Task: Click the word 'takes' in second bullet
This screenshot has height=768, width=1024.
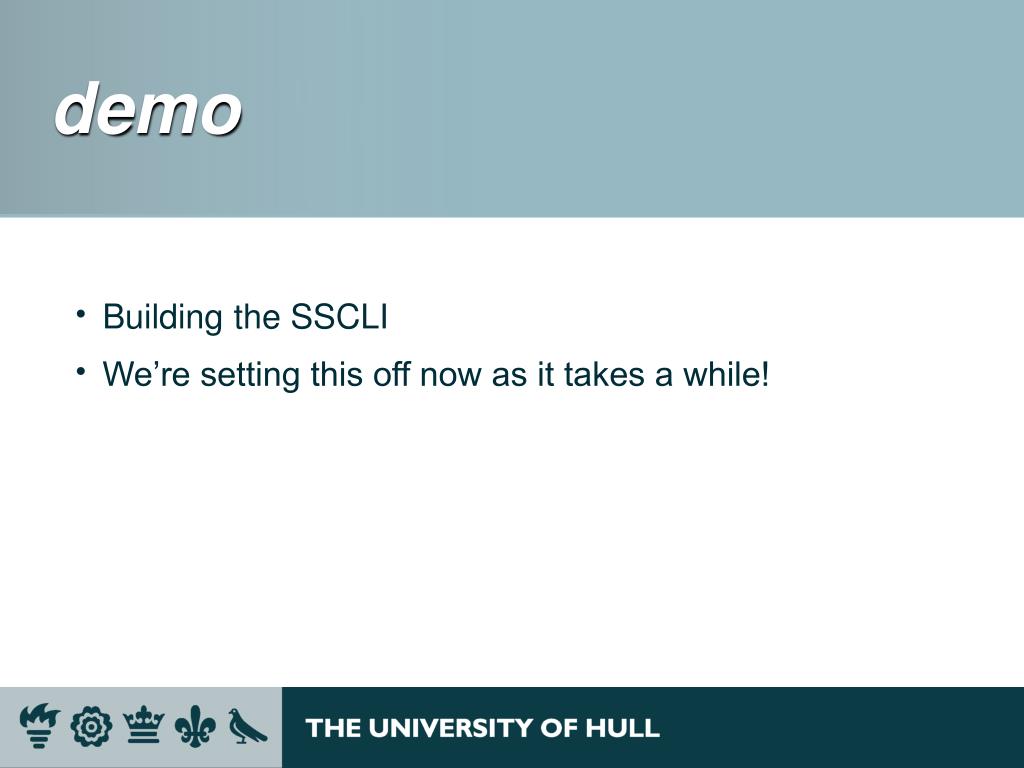Action: (x=604, y=374)
